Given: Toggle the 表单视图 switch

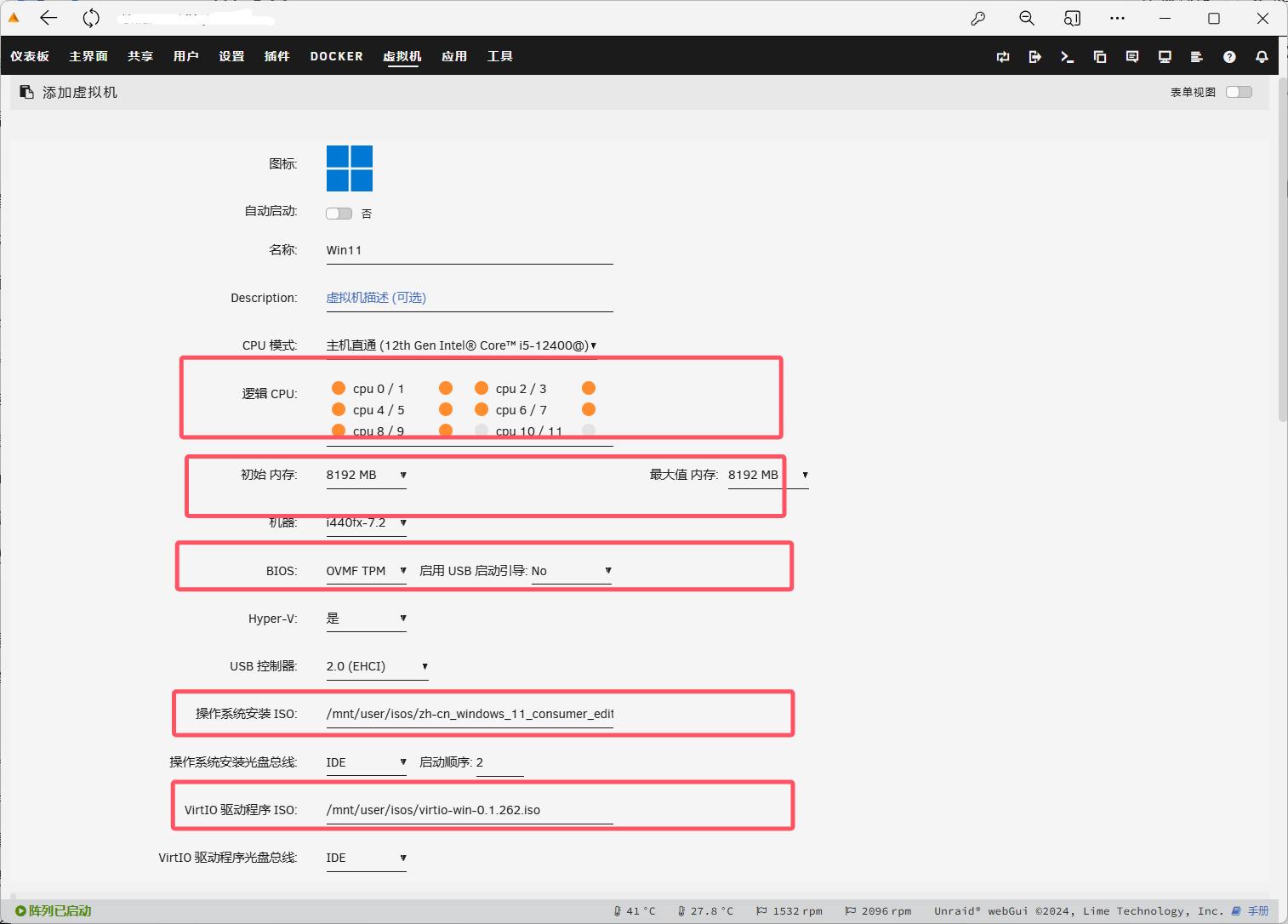Looking at the screenshot, I should pyautogui.click(x=1239, y=92).
